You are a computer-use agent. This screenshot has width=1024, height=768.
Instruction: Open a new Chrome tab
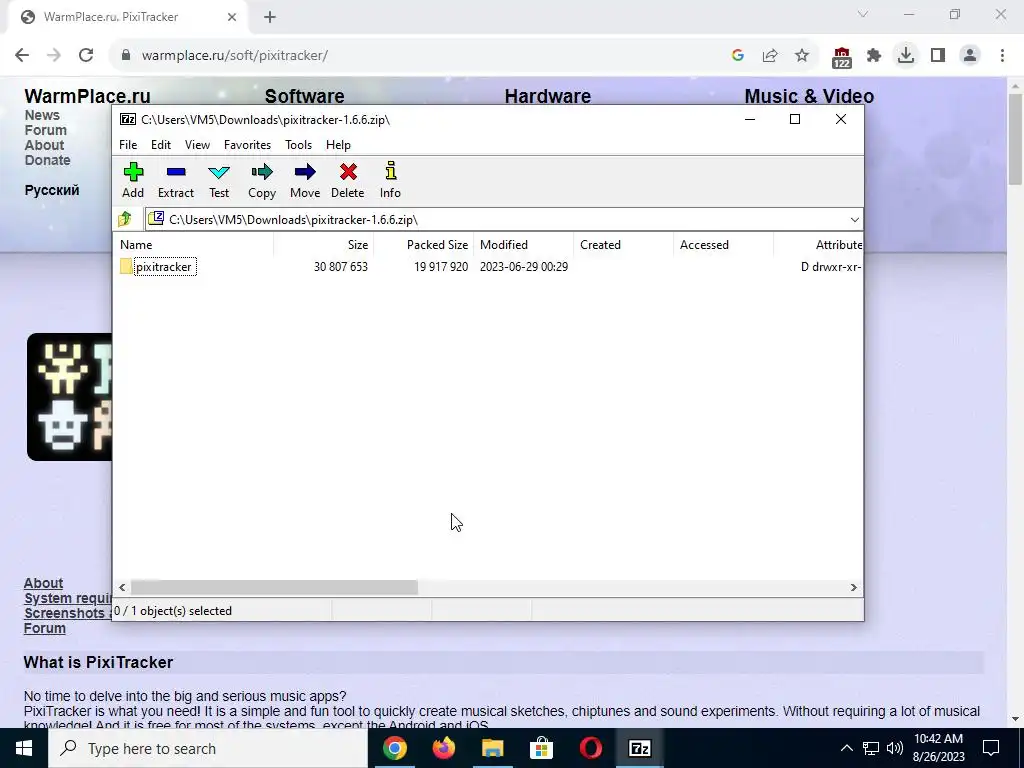tap(270, 17)
